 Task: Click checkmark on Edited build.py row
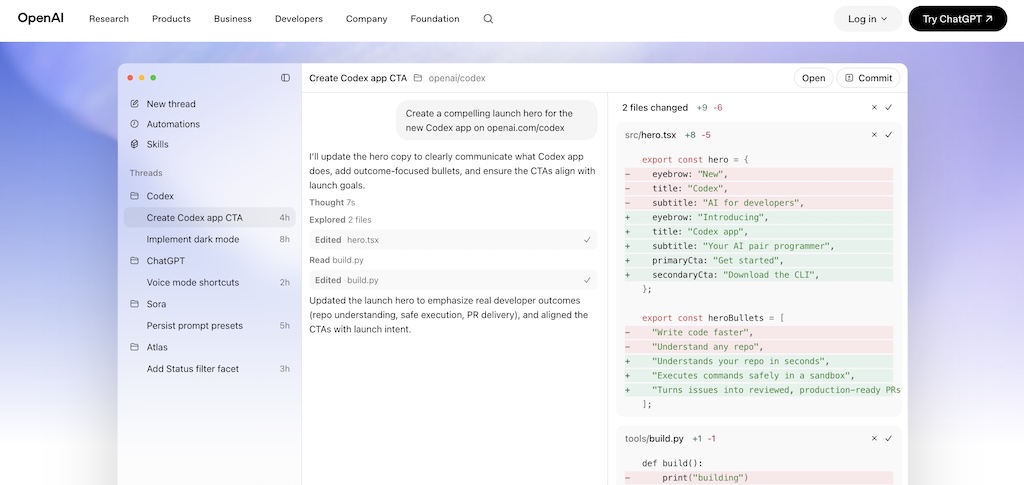coord(587,280)
